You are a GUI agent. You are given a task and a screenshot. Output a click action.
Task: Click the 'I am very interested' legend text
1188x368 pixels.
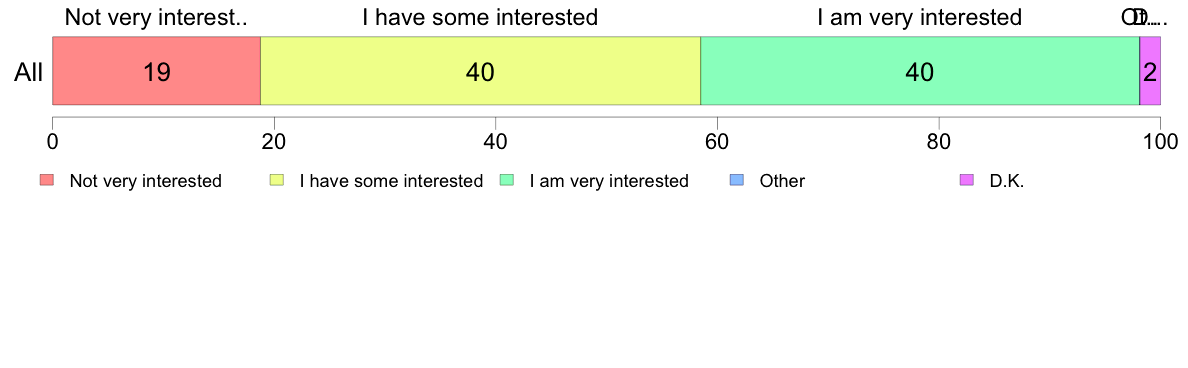pyautogui.click(x=609, y=181)
